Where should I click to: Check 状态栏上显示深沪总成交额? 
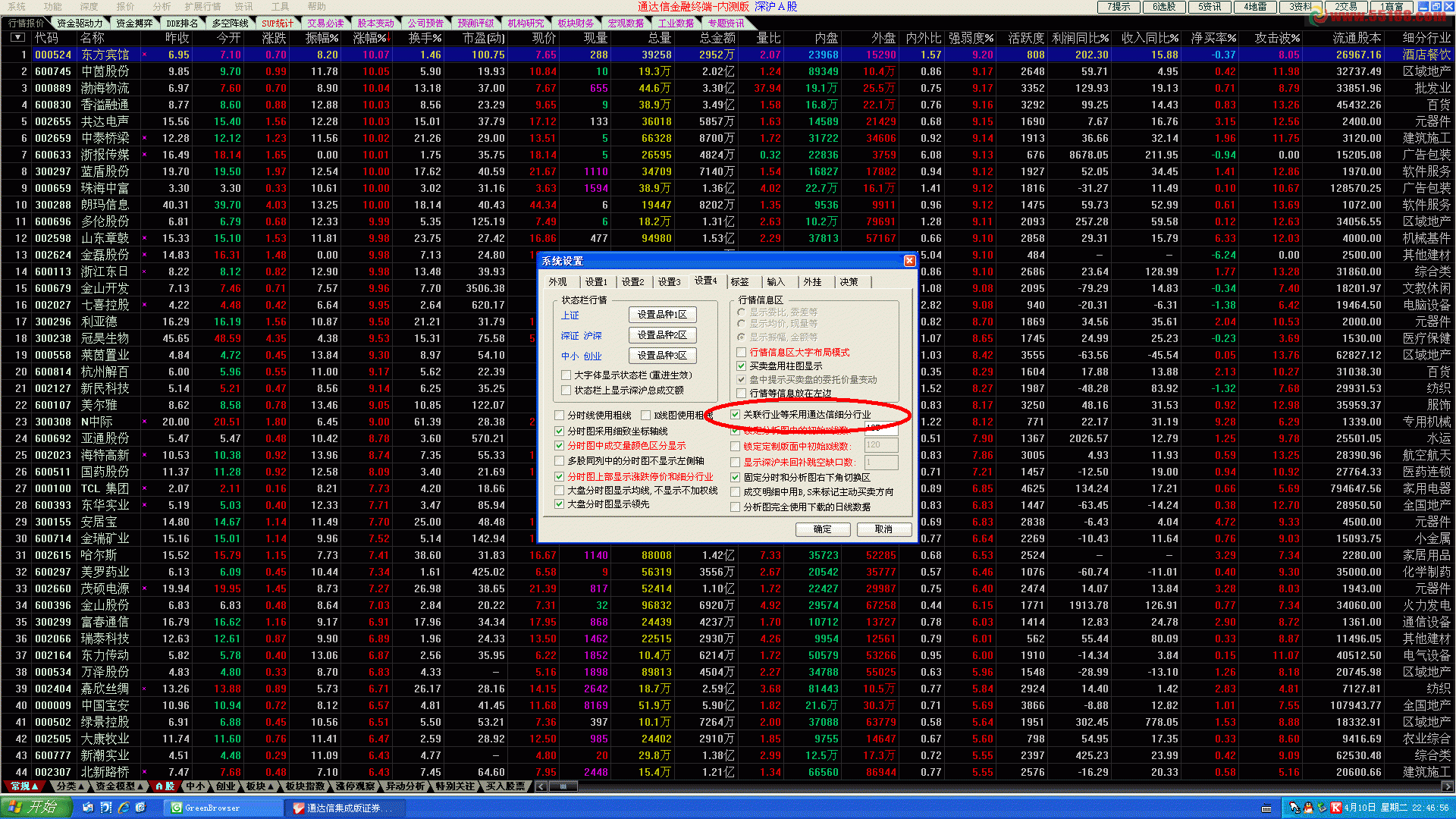(x=566, y=390)
